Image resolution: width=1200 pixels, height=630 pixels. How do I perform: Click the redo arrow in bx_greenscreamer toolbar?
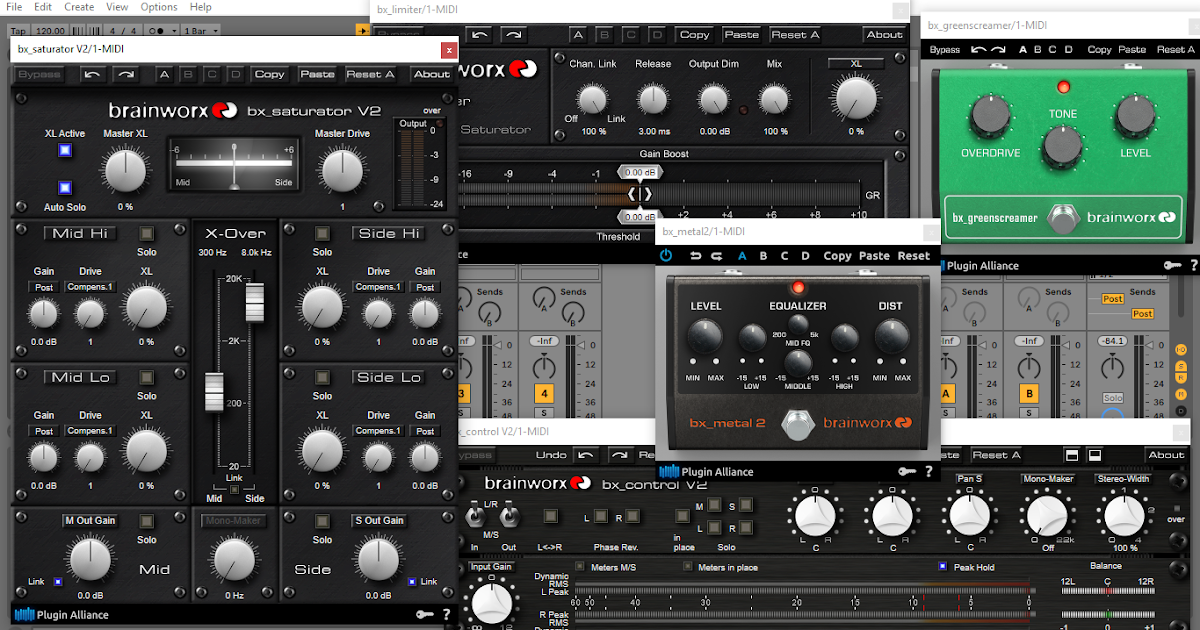click(999, 49)
